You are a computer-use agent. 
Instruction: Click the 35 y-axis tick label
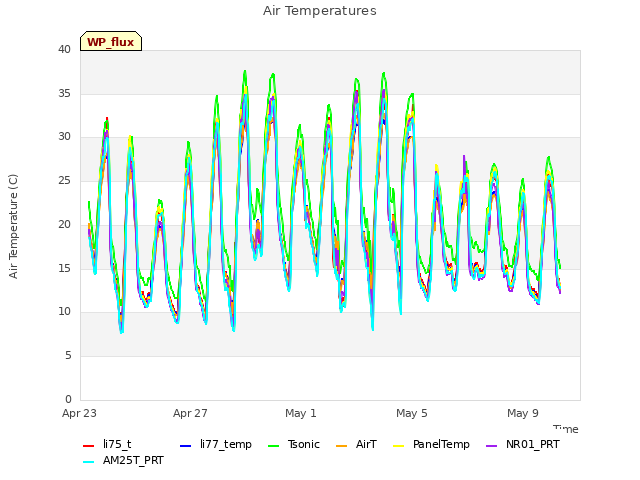(64, 93)
